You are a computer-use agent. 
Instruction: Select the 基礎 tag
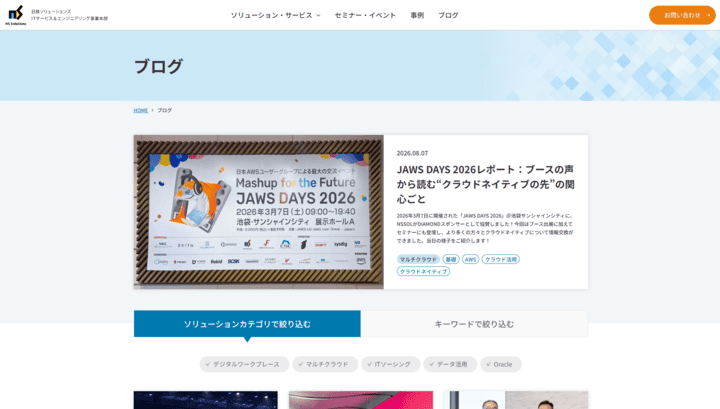pyautogui.click(x=451, y=259)
